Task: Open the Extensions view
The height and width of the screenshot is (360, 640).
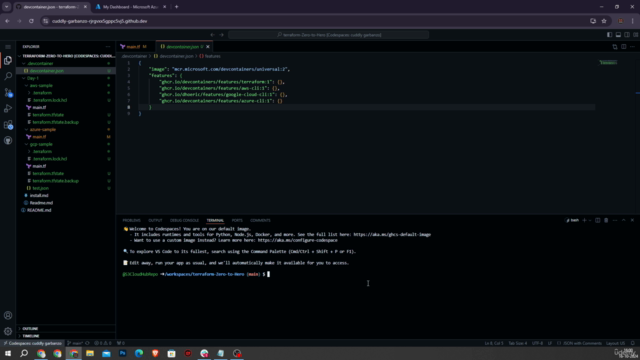Action: point(8,124)
